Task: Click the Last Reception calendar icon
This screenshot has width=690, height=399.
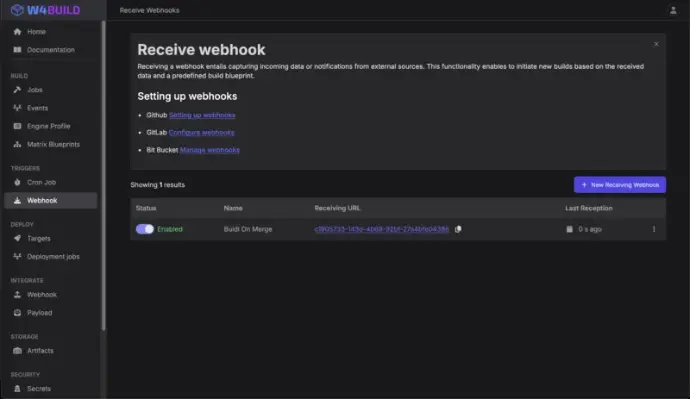Action: (x=569, y=229)
